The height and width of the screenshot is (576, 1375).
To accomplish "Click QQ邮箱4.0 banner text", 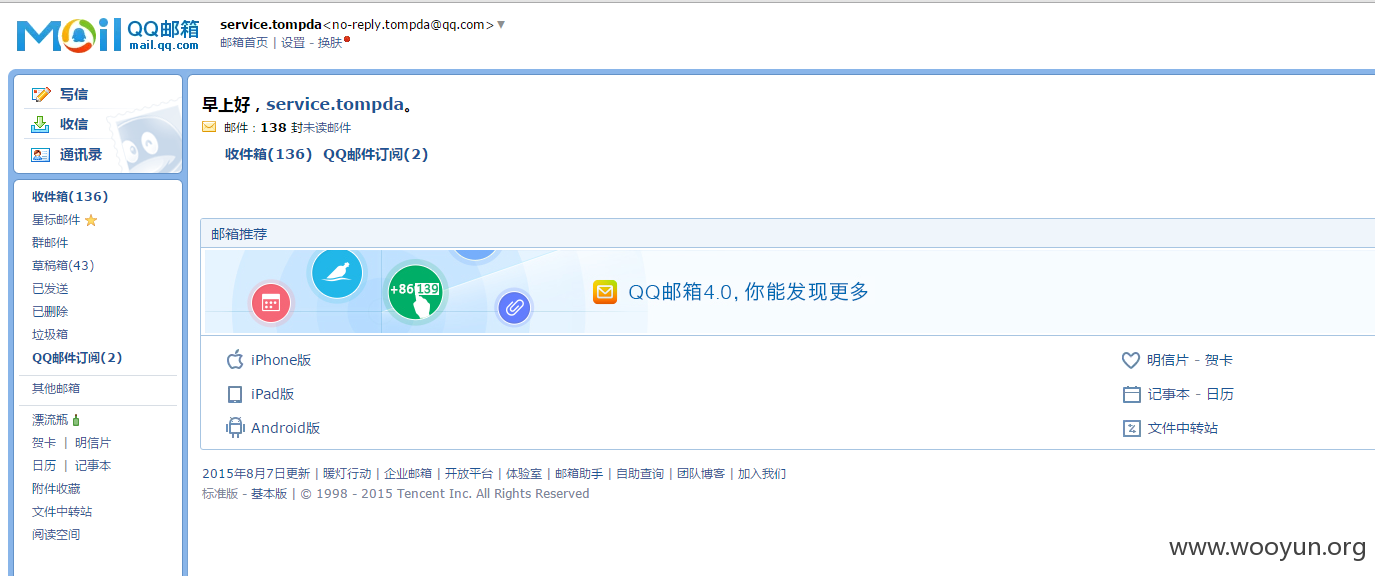I will click(749, 292).
